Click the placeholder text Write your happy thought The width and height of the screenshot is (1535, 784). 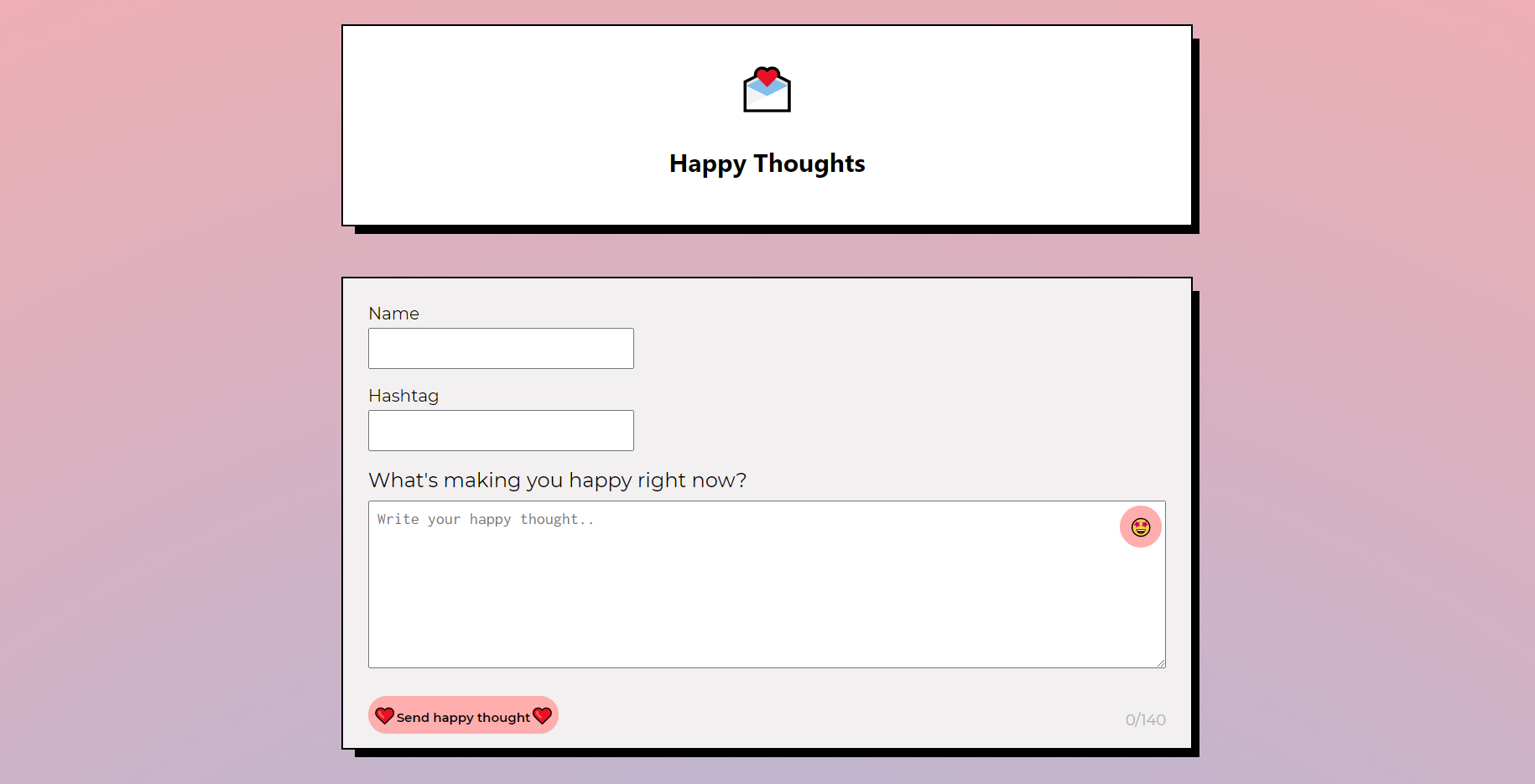[485, 519]
